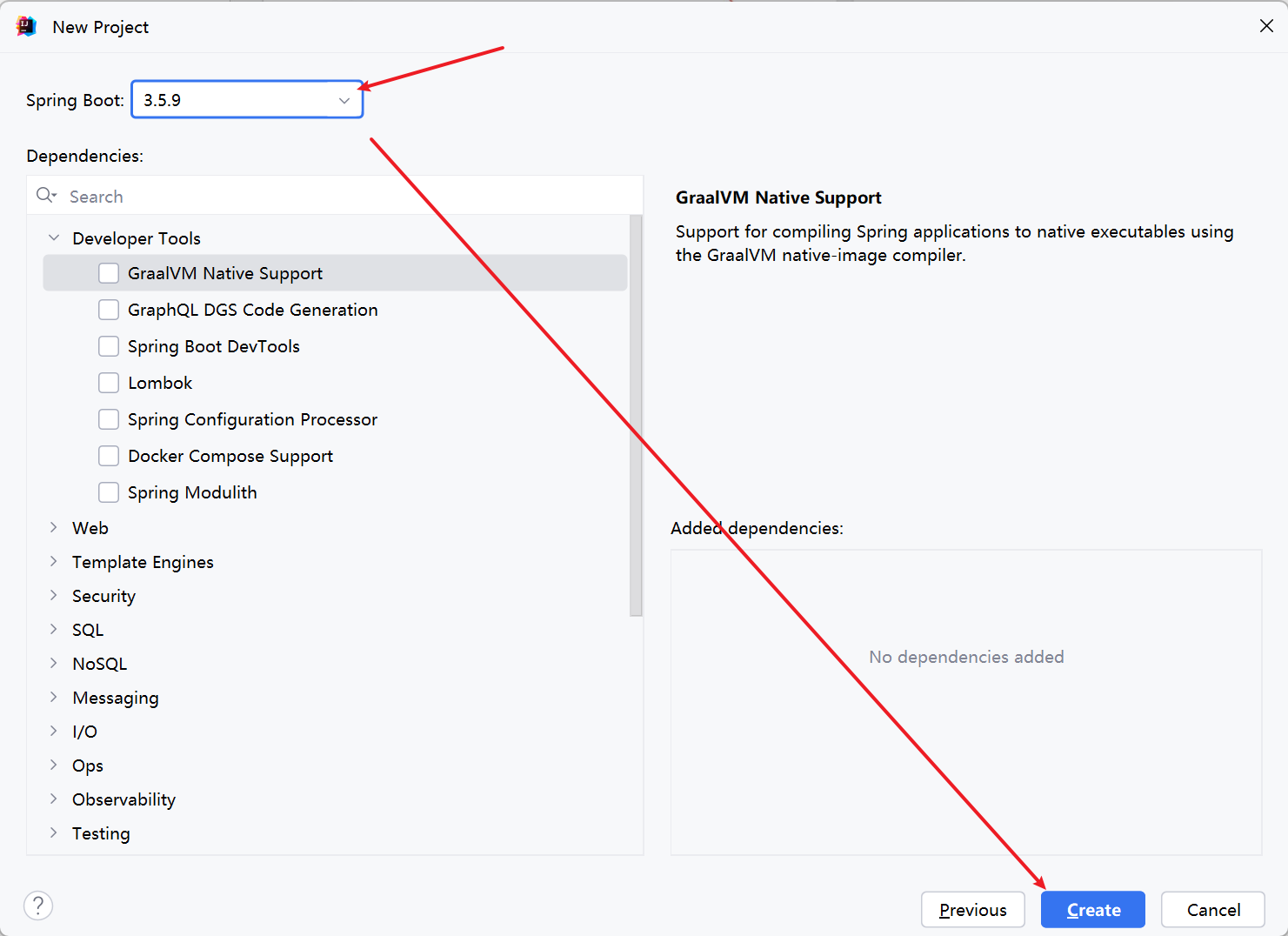Collapse the Developer Tools category
Screen dimensions: 1288x936
54,237
